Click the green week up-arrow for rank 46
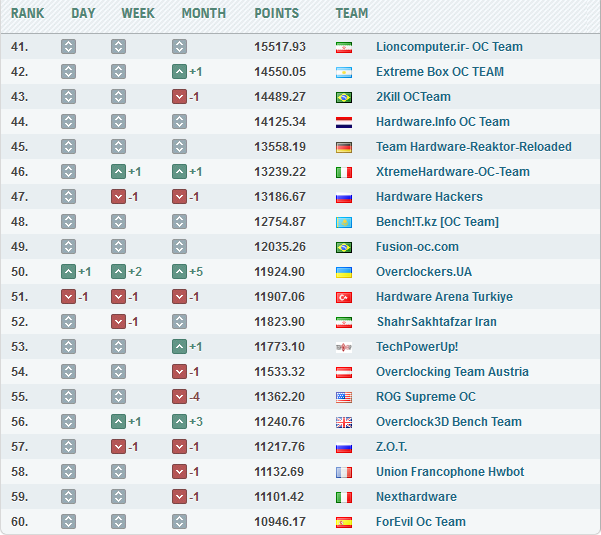 tap(118, 172)
